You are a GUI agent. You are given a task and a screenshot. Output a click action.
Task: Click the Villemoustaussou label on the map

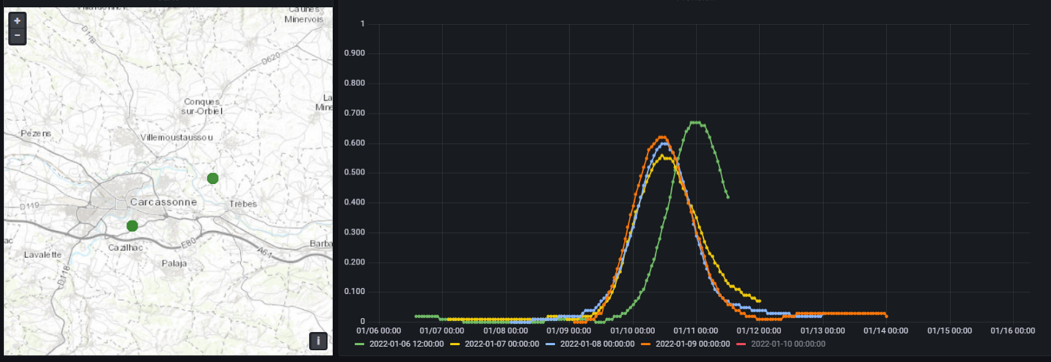point(177,137)
